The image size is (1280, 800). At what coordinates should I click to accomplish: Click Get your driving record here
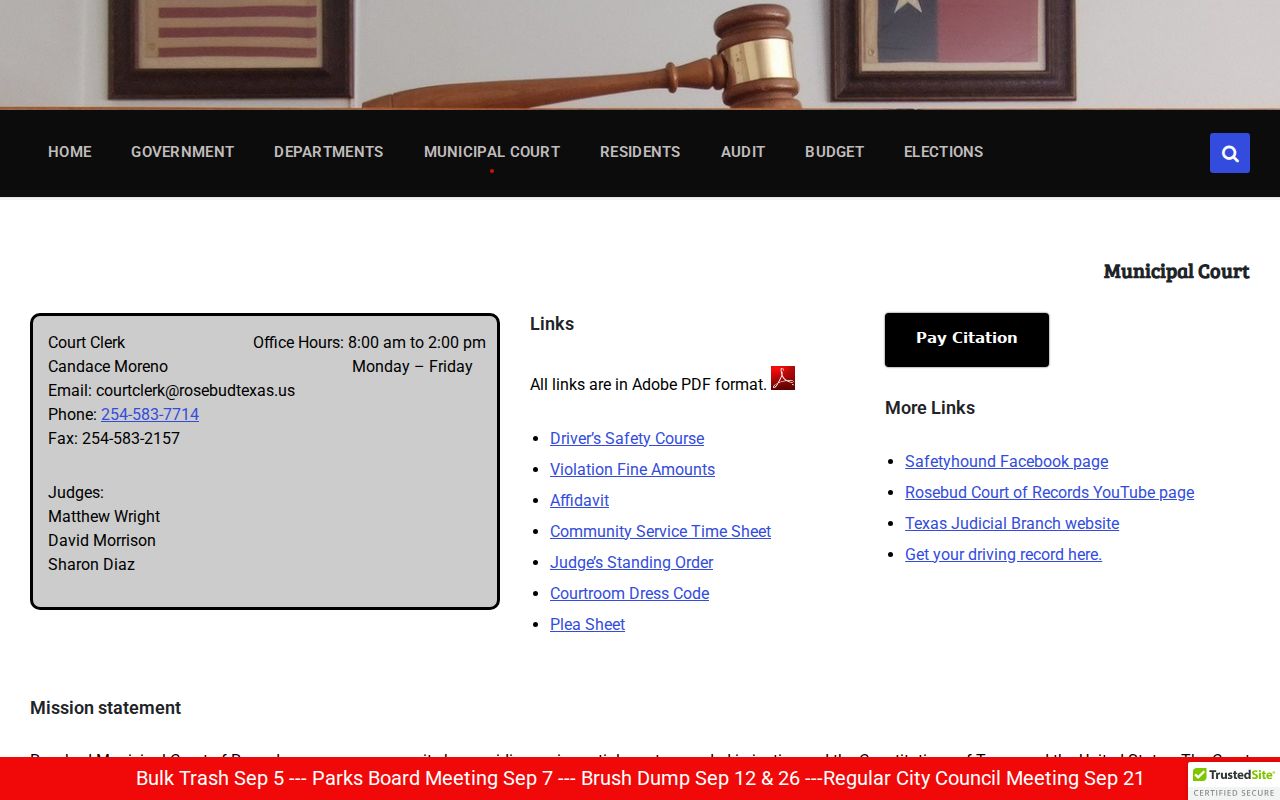(1003, 554)
